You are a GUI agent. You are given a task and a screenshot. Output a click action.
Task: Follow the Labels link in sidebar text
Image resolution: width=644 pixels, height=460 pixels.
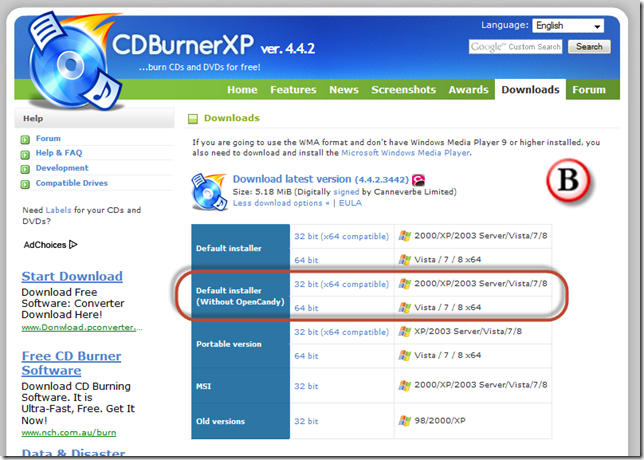58,210
